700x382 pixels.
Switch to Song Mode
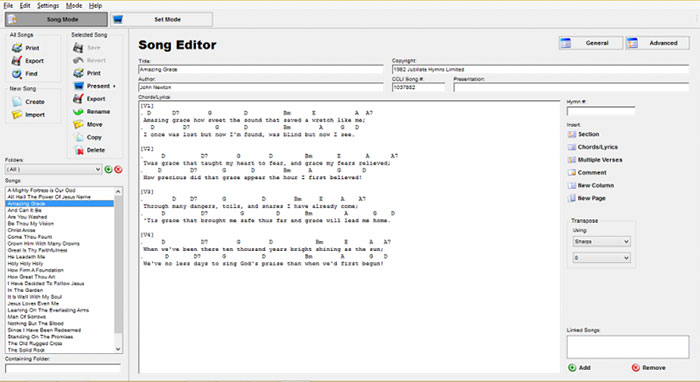(56, 20)
